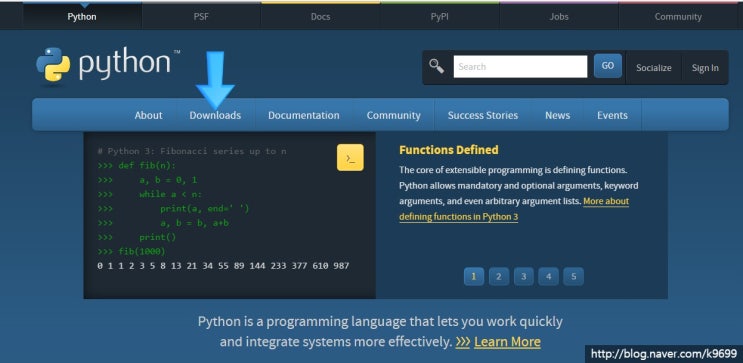The height and width of the screenshot is (363, 743).
Task: Switch to the PyPI top tab
Action: pyautogui.click(x=440, y=17)
